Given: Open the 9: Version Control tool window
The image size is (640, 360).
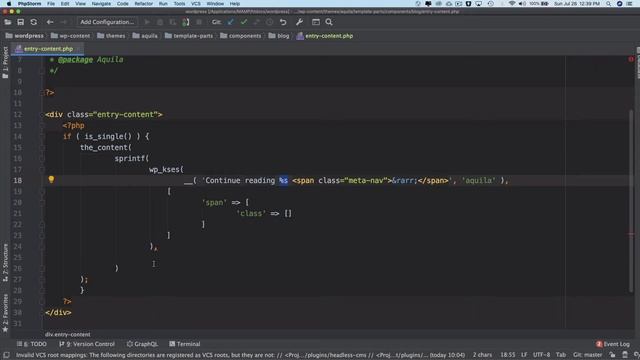Looking at the screenshot, I should click(87, 344).
